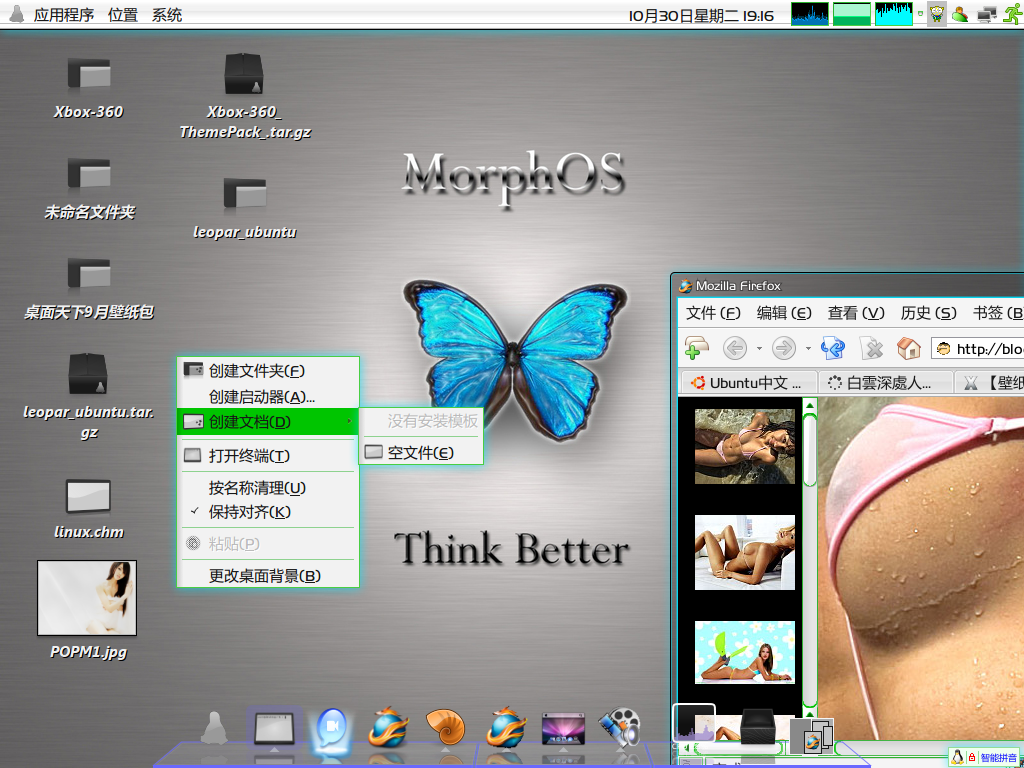
Task: Click the Firefox dock icon beside the galaxy desktop icon
Action: (x=505, y=727)
